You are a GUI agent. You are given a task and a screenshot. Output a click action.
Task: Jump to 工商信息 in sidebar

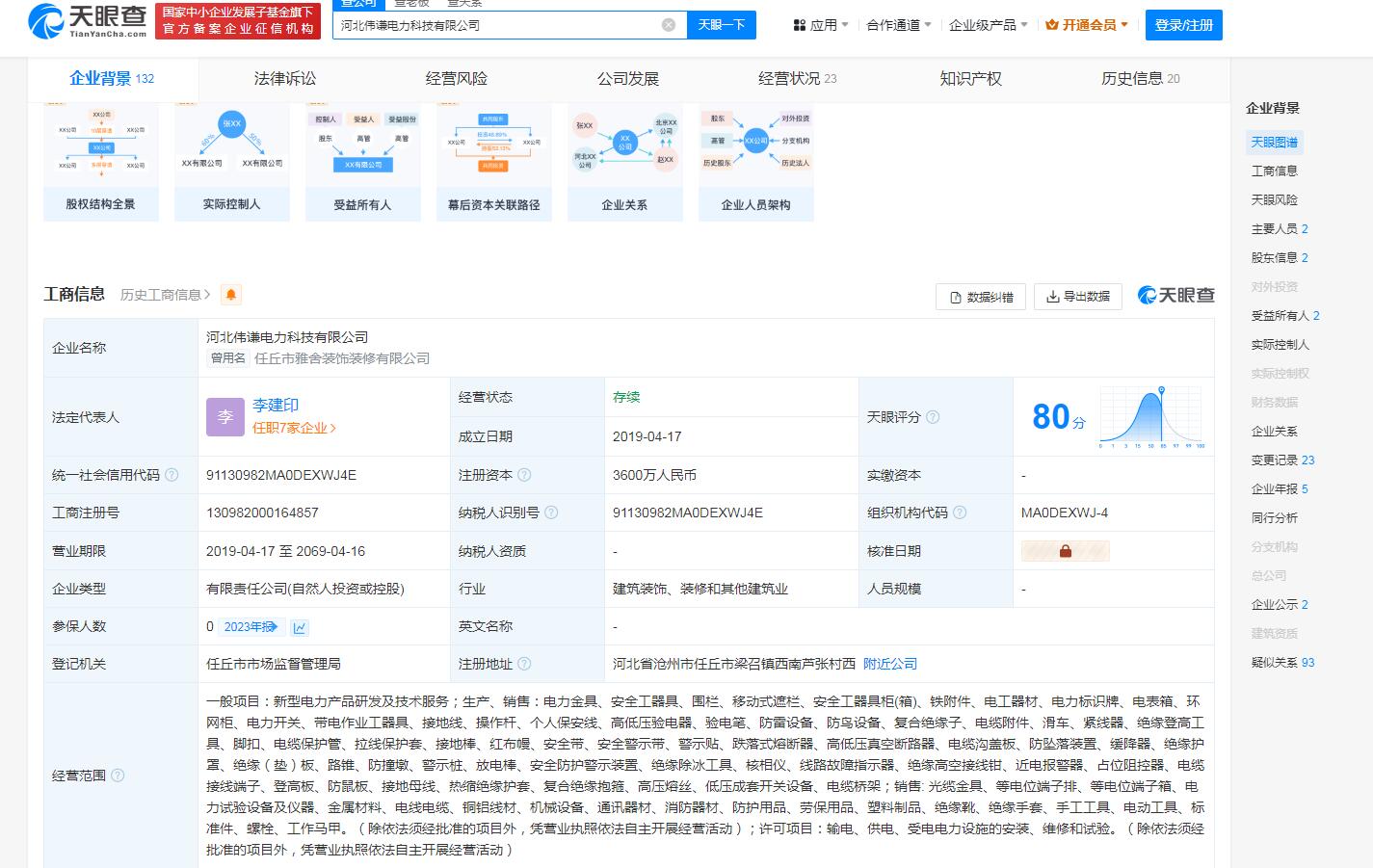pyautogui.click(x=1274, y=171)
